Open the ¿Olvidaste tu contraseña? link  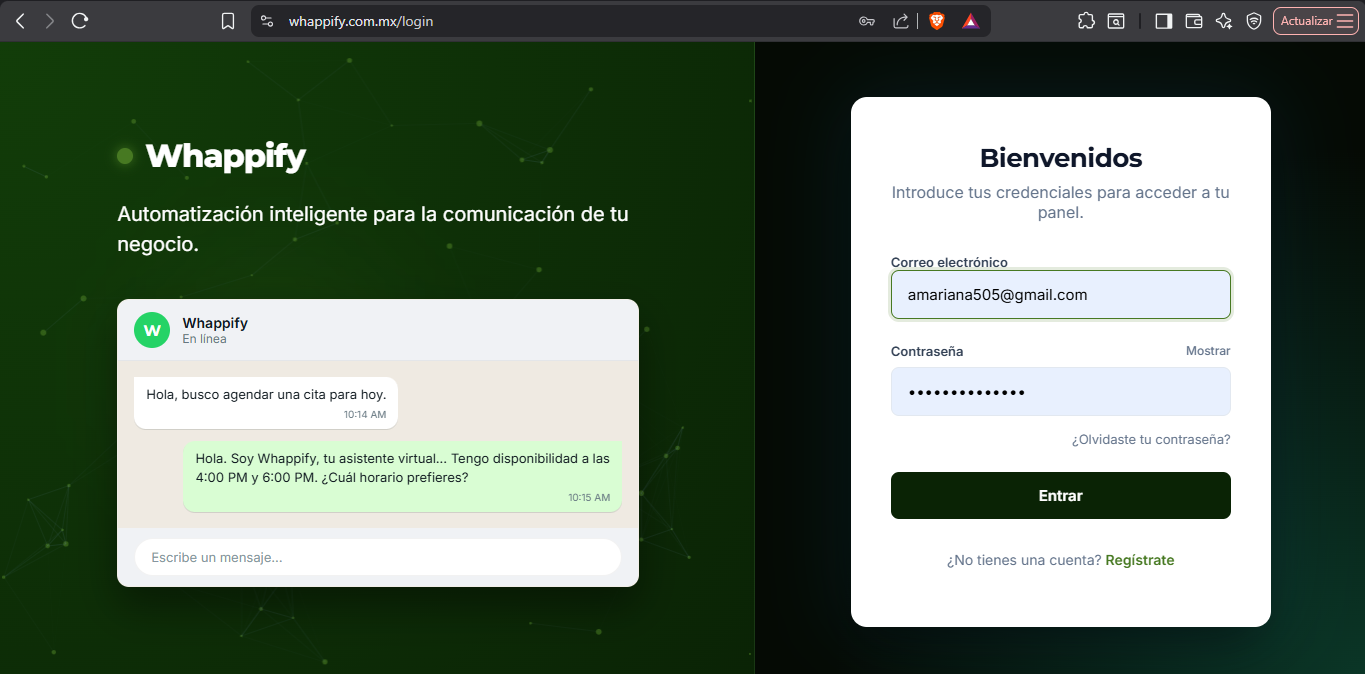[1151, 439]
